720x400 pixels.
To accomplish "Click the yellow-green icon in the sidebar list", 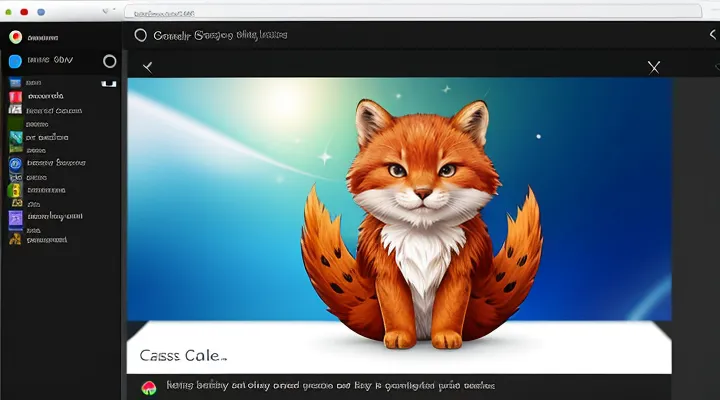I will point(15,189).
